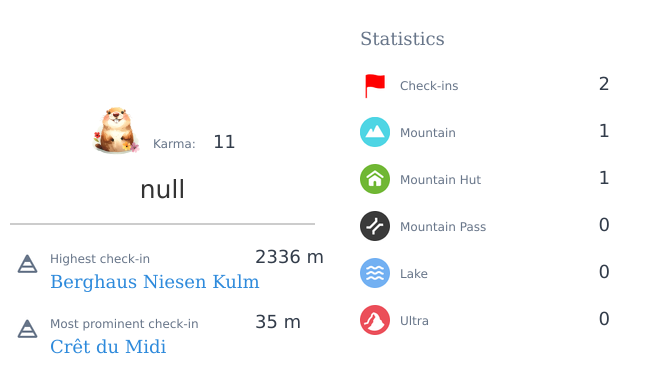Click the Mountain Pass label

pyautogui.click(x=443, y=227)
